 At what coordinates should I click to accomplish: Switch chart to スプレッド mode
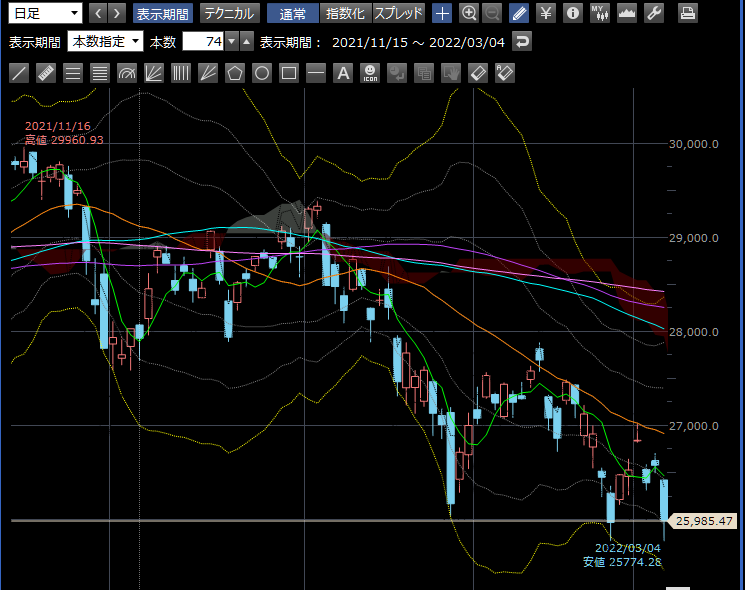pos(398,13)
